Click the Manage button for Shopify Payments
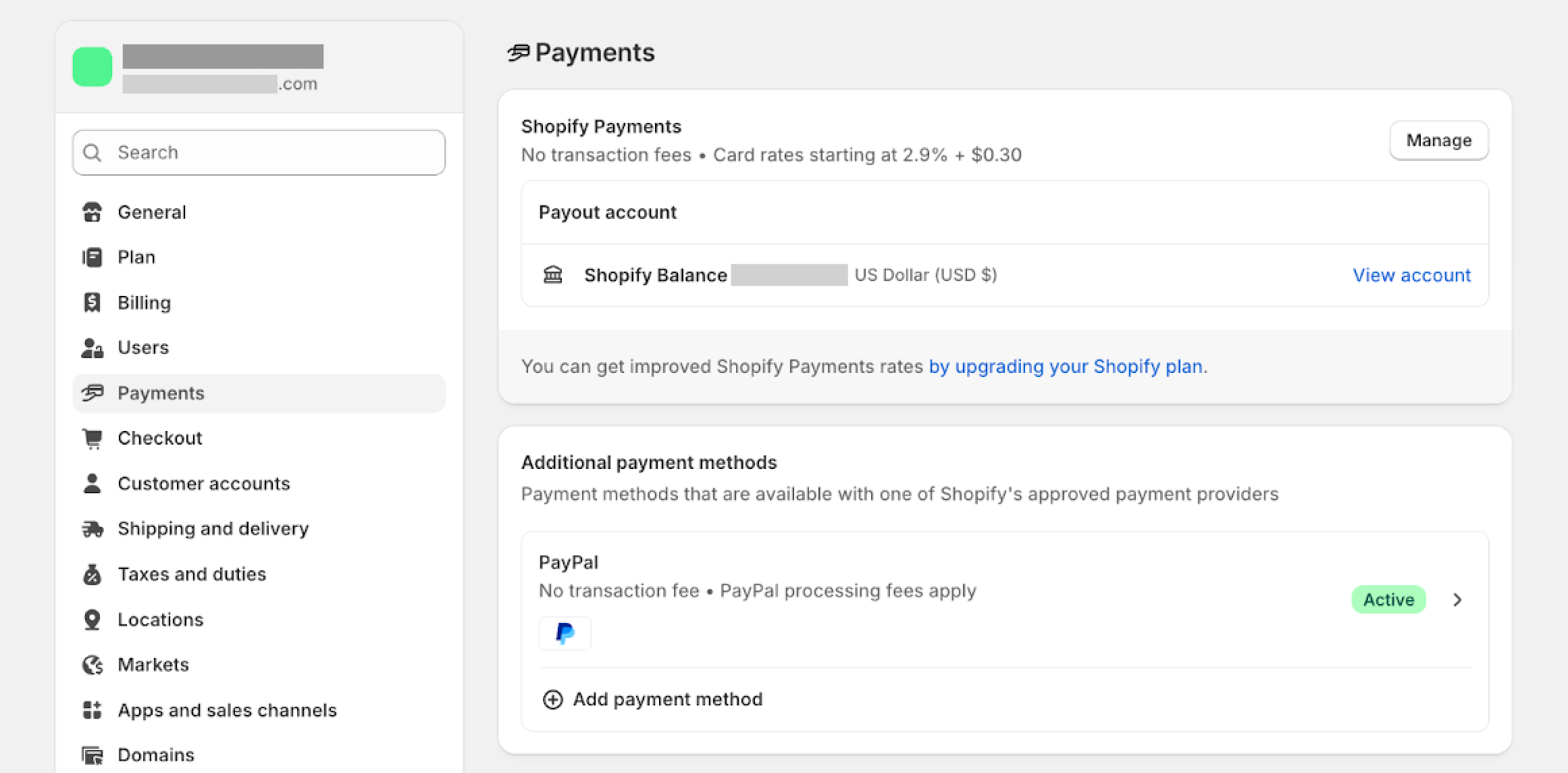 coord(1439,141)
